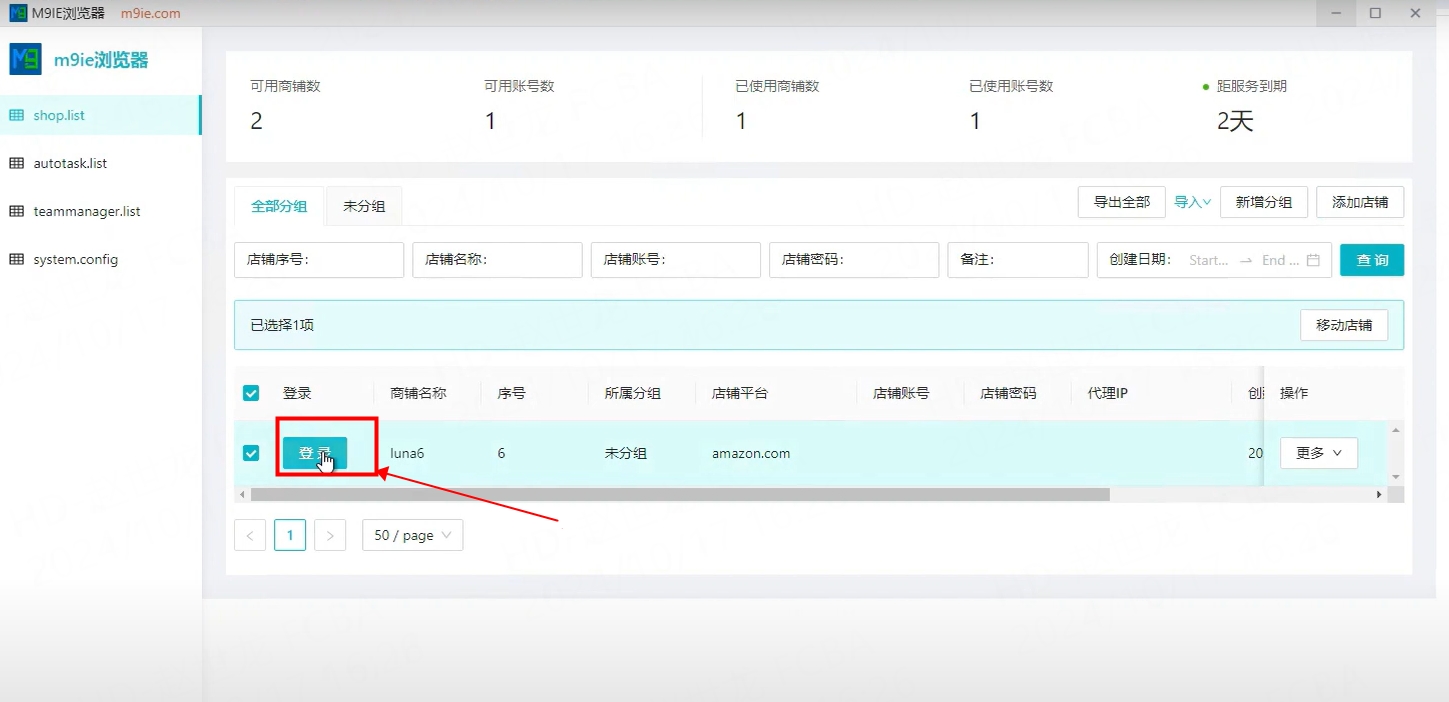The width and height of the screenshot is (1449, 702).
Task: Click the shop.list table icon in sidebar
Action: click(x=16, y=115)
